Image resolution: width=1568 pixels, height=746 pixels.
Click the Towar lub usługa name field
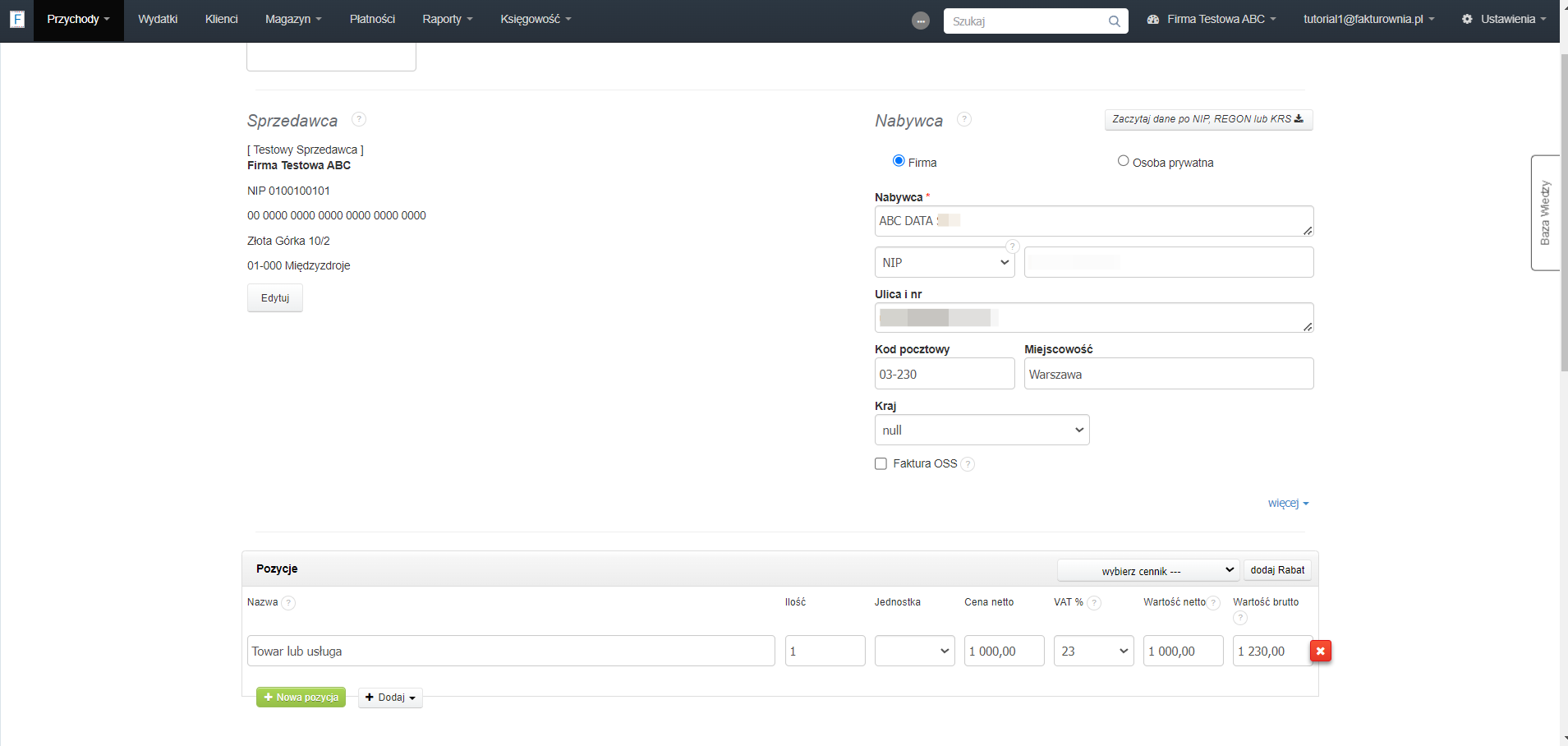pos(511,651)
